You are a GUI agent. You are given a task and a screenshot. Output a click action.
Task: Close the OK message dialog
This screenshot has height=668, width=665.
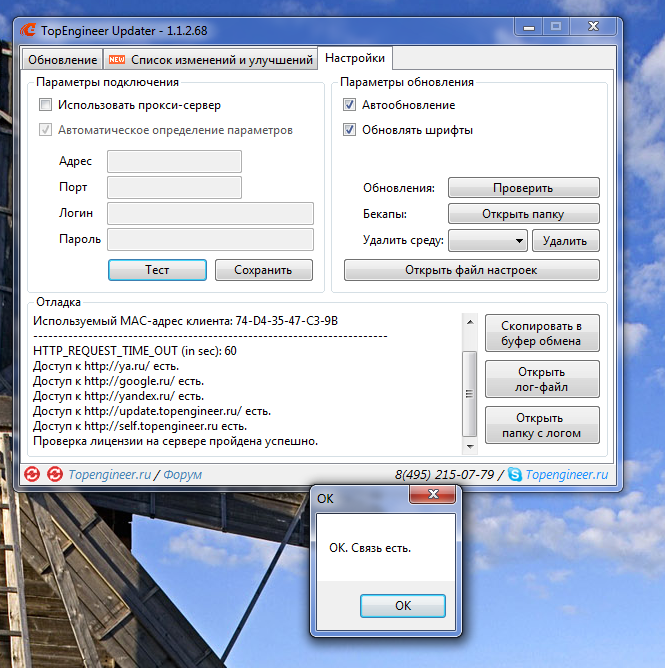coord(433,494)
